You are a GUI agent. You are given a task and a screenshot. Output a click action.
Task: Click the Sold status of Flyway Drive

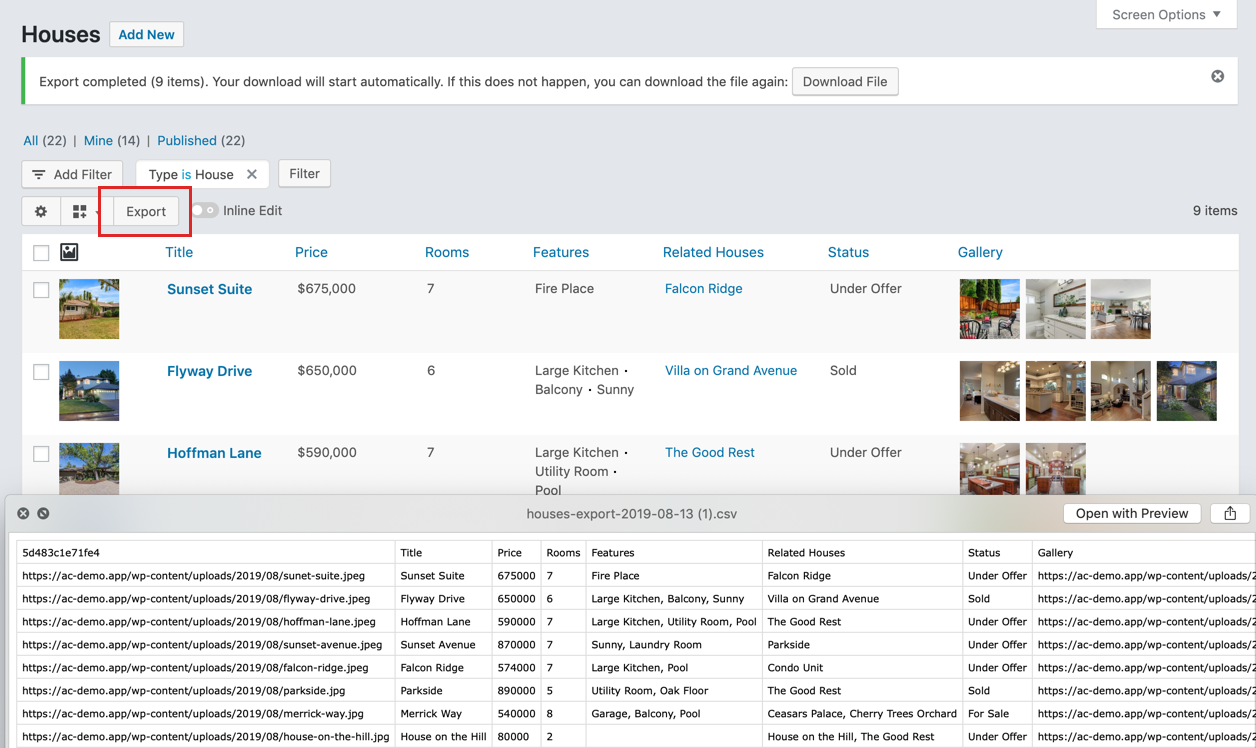pos(843,370)
